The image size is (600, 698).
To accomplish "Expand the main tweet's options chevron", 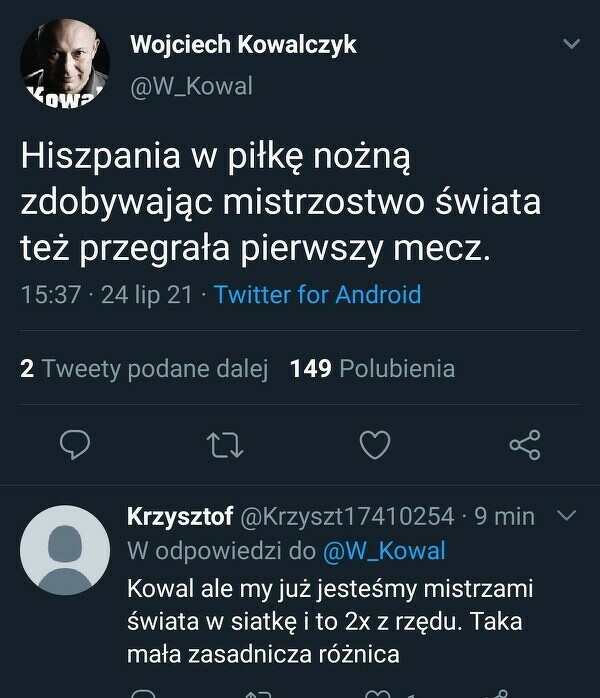I will (571, 45).
